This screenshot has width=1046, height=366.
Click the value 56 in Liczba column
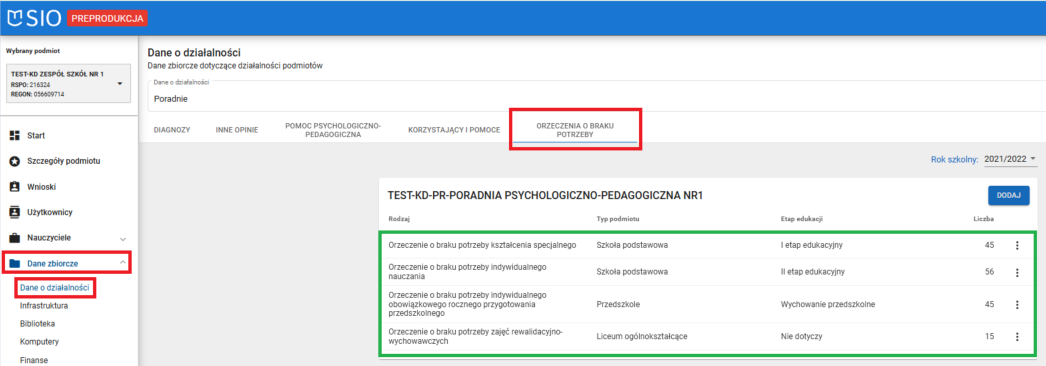(989, 272)
